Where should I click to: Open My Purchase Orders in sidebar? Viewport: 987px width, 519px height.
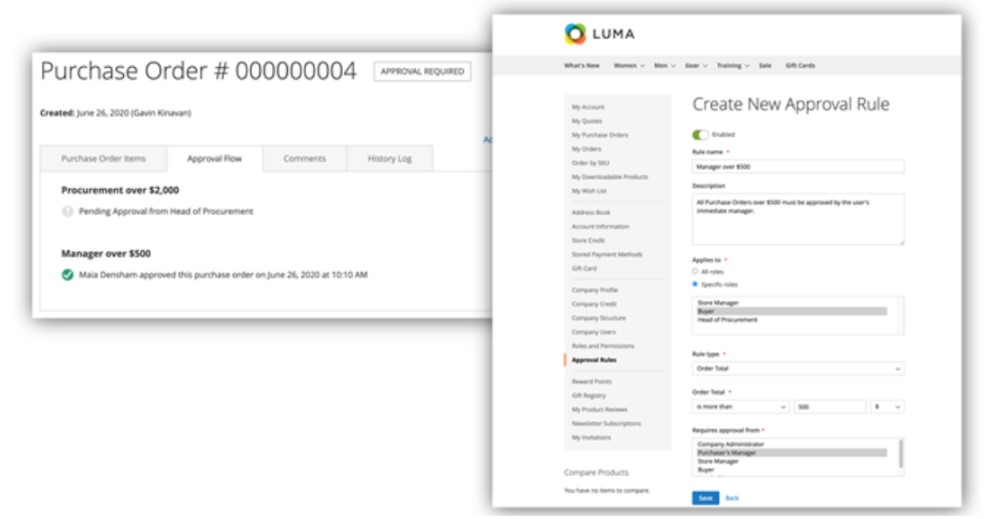600,135
